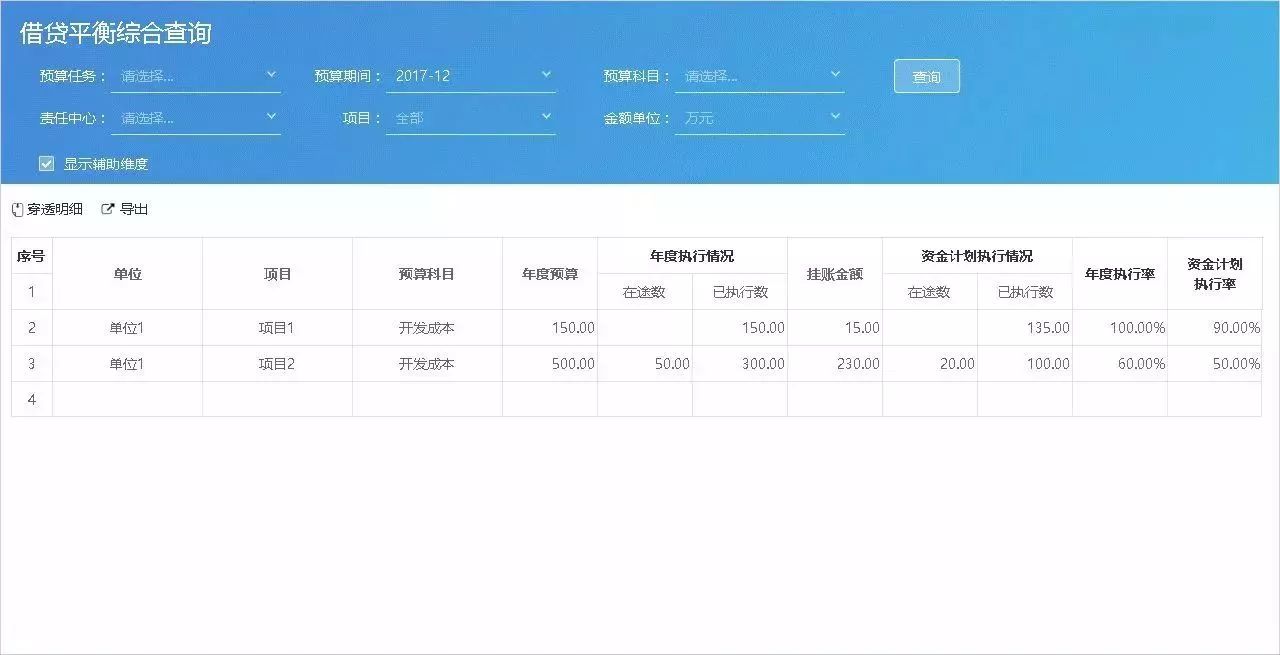Screen dimensions: 1280x655
Task: Click the 穿透明细 toolbar label
Action: click(x=55, y=210)
